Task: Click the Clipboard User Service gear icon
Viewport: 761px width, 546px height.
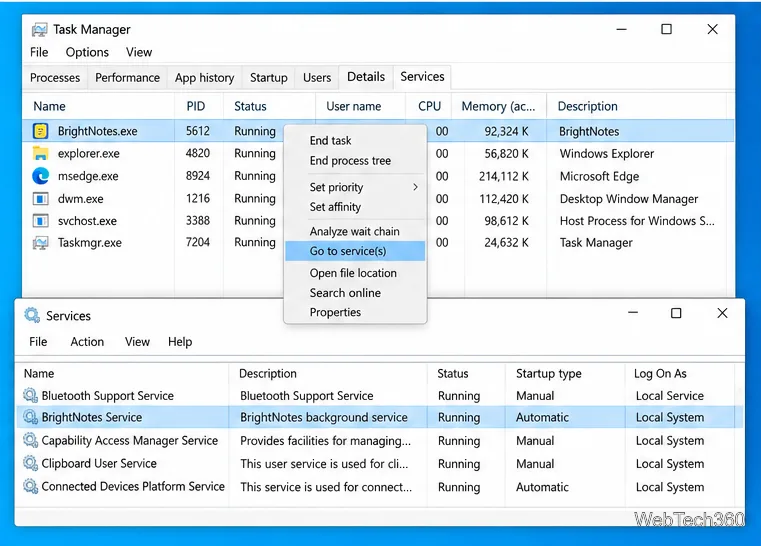Action: click(x=31, y=463)
